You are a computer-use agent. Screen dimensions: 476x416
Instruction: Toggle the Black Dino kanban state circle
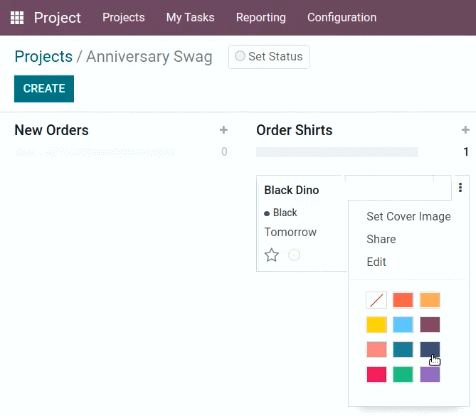click(294, 255)
